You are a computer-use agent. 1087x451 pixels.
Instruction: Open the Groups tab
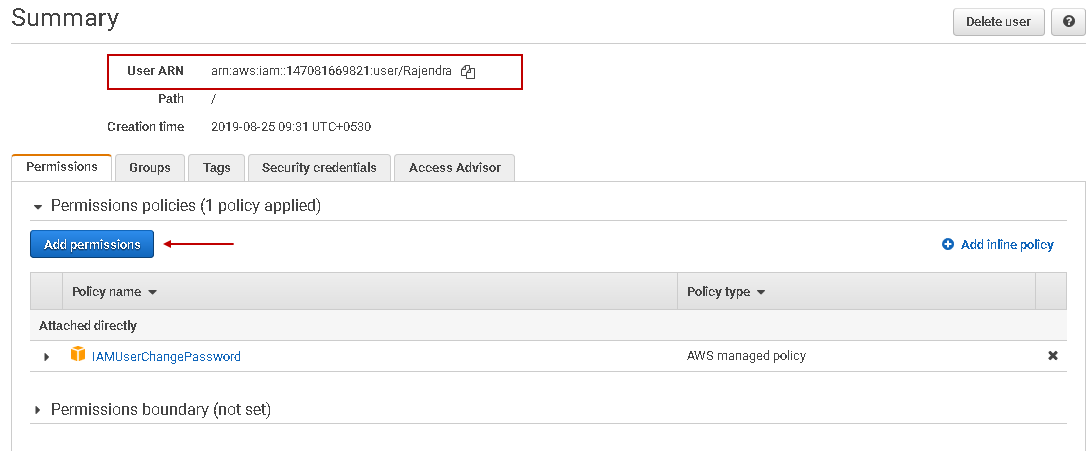pos(150,168)
